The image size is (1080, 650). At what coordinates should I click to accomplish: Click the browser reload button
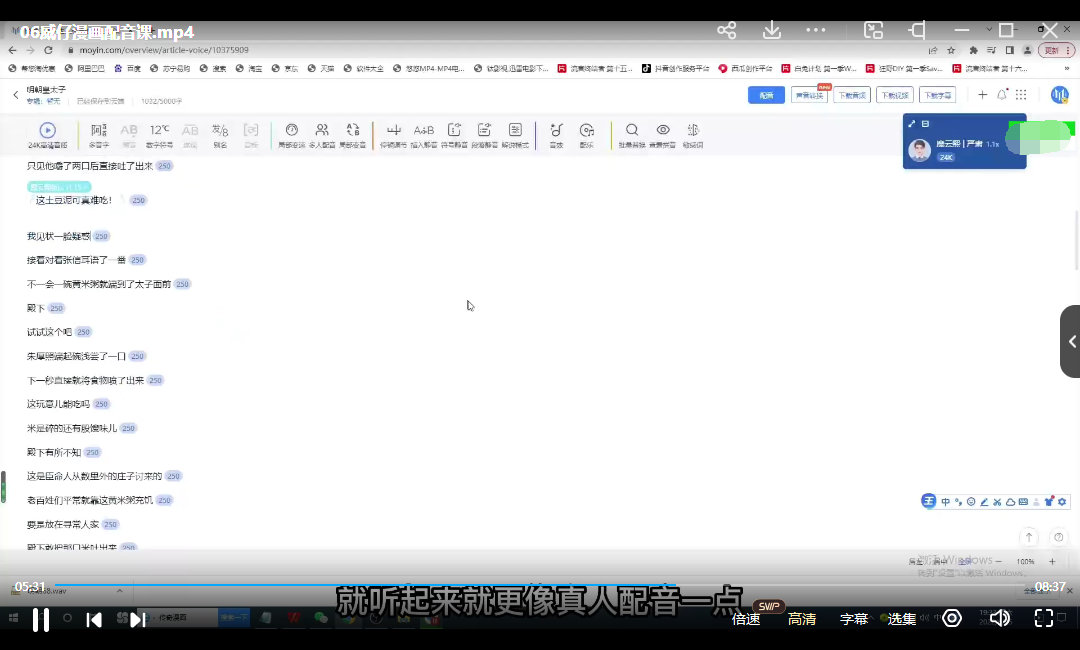[48, 50]
